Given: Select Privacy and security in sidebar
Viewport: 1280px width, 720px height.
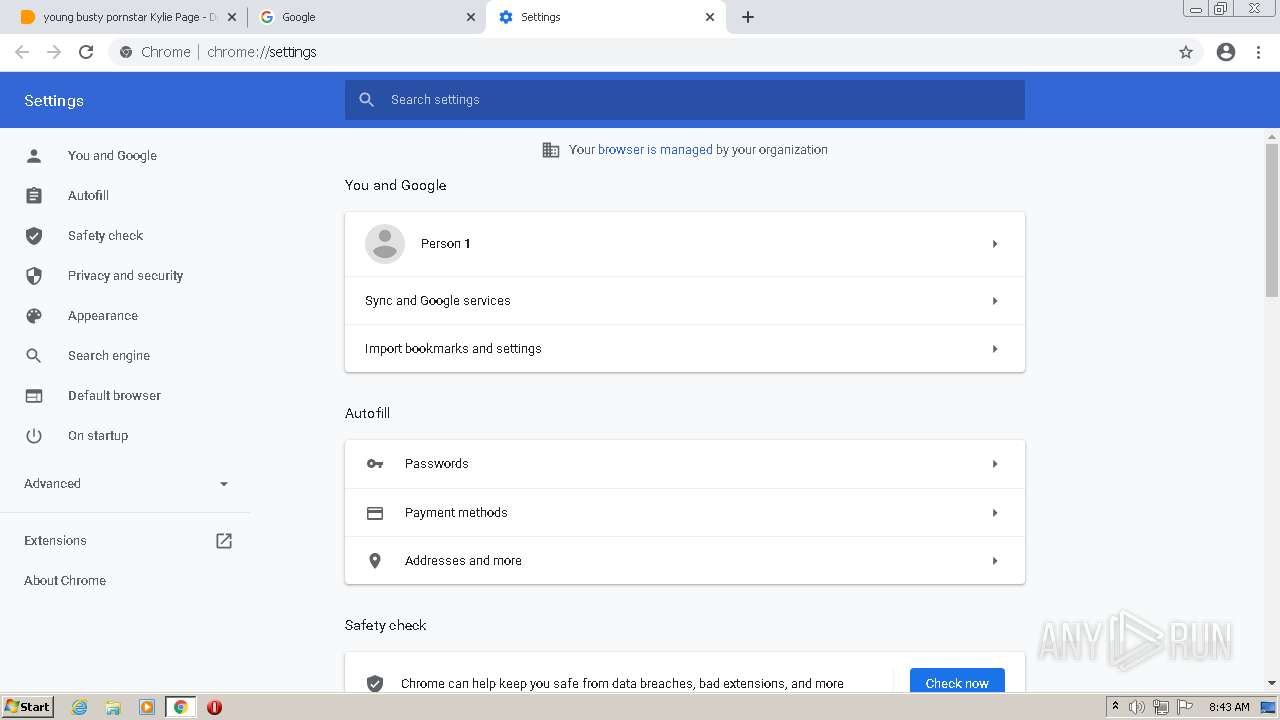Looking at the screenshot, I should [125, 276].
